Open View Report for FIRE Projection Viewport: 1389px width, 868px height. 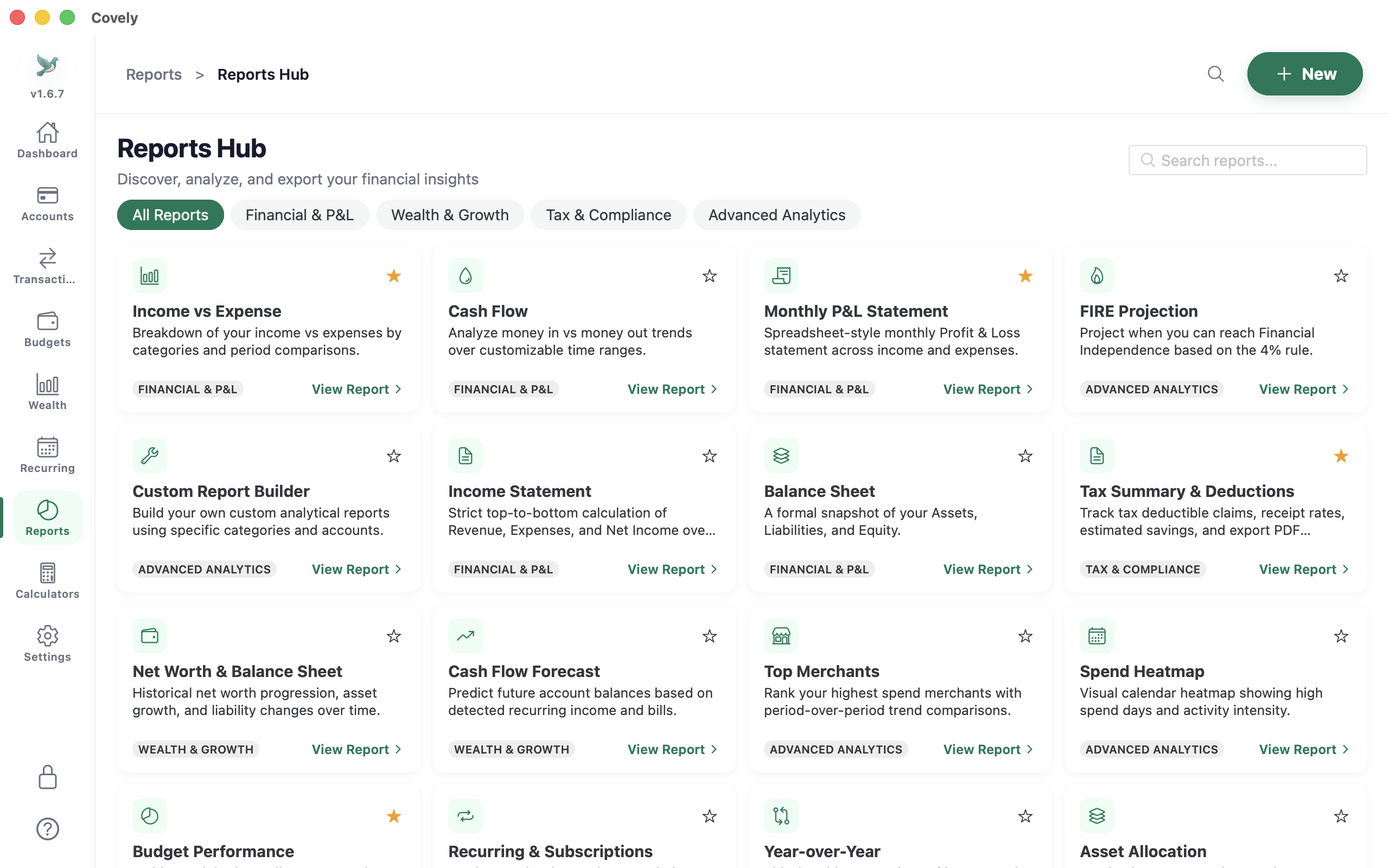[x=1303, y=389]
